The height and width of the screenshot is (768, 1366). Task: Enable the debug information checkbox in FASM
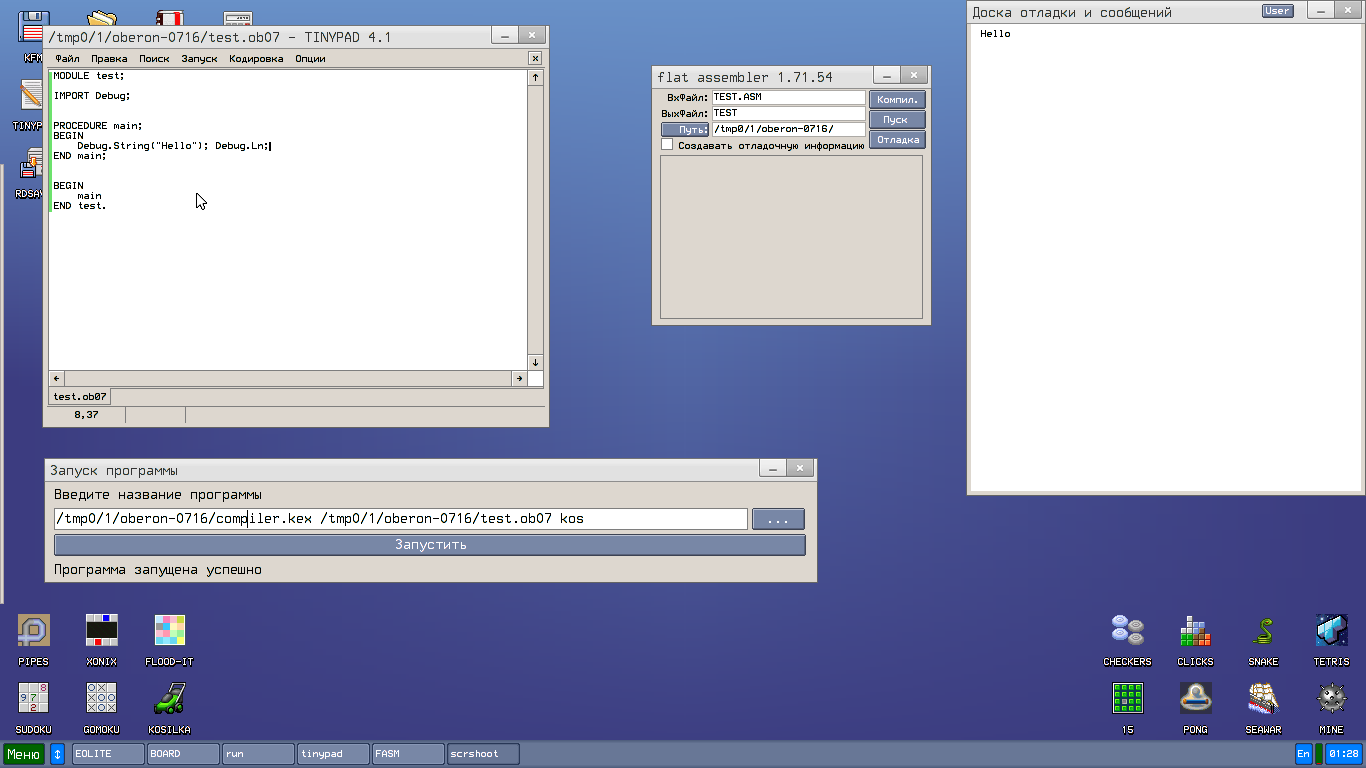tap(667, 145)
